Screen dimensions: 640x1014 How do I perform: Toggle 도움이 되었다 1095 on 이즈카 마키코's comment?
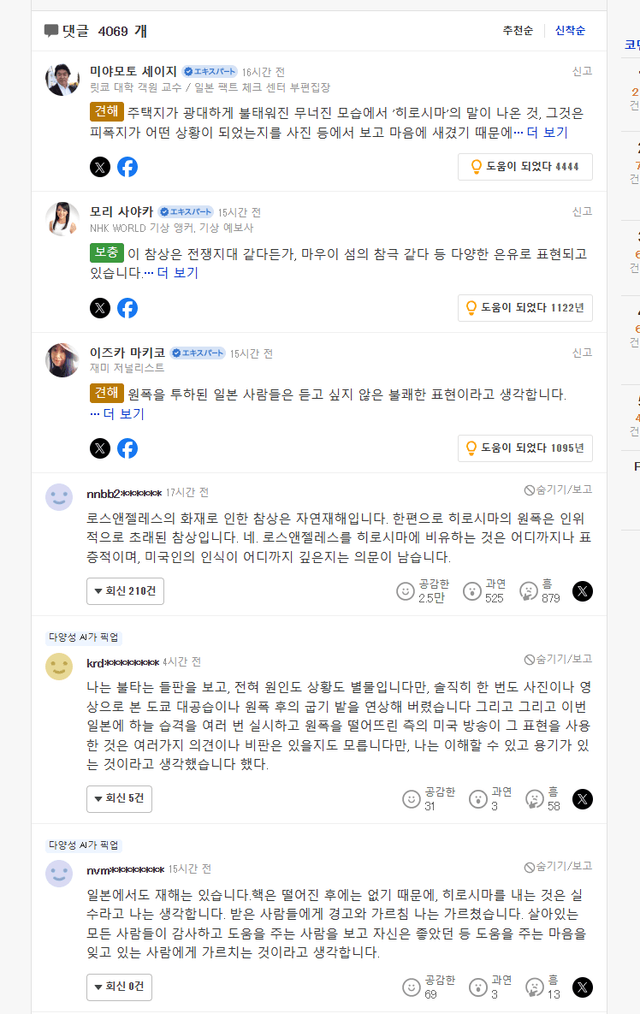pos(525,448)
